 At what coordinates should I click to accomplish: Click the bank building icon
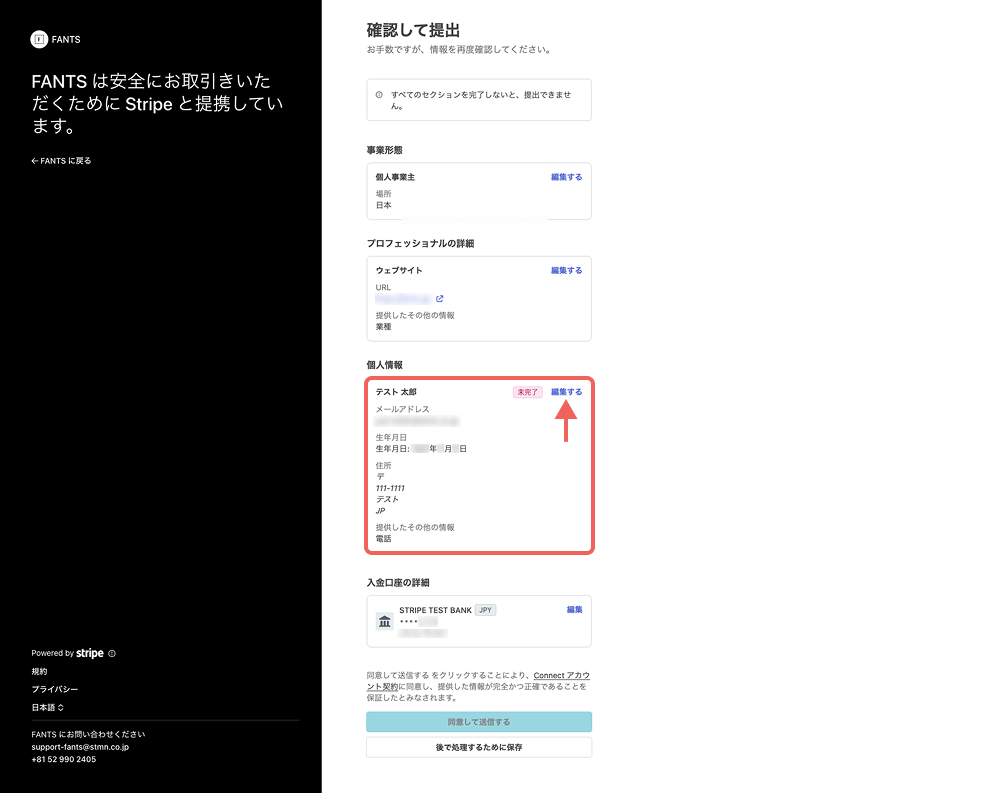[x=385, y=621]
